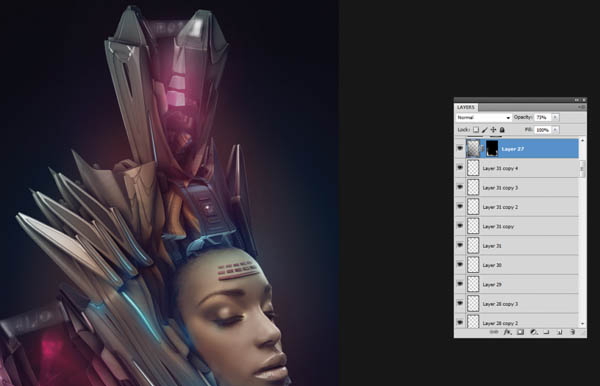The width and height of the screenshot is (600, 386).
Task: Click mask link icon on Layer 27
Action: click(483, 149)
